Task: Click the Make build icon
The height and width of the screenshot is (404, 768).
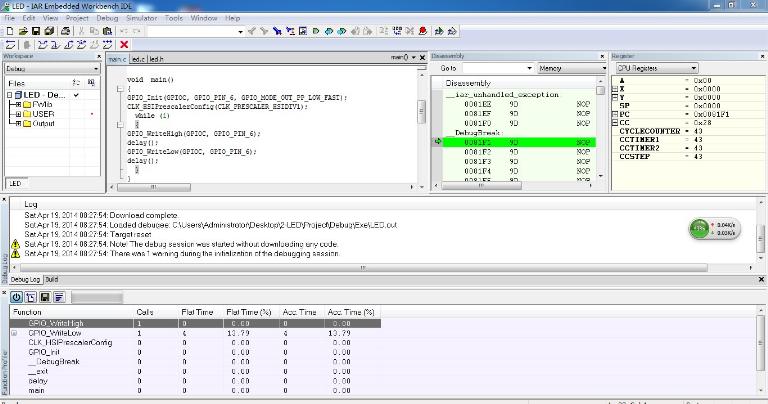Action: tap(397, 31)
